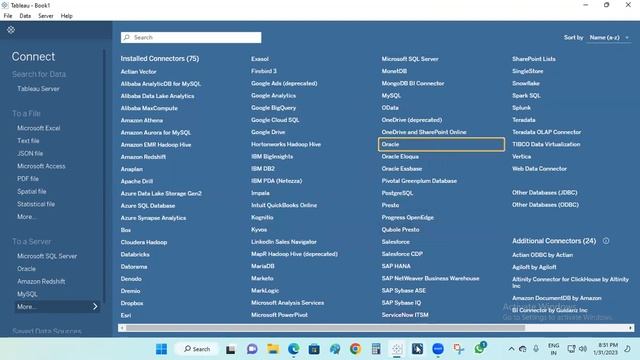Choose the Teradata connector

(524, 120)
